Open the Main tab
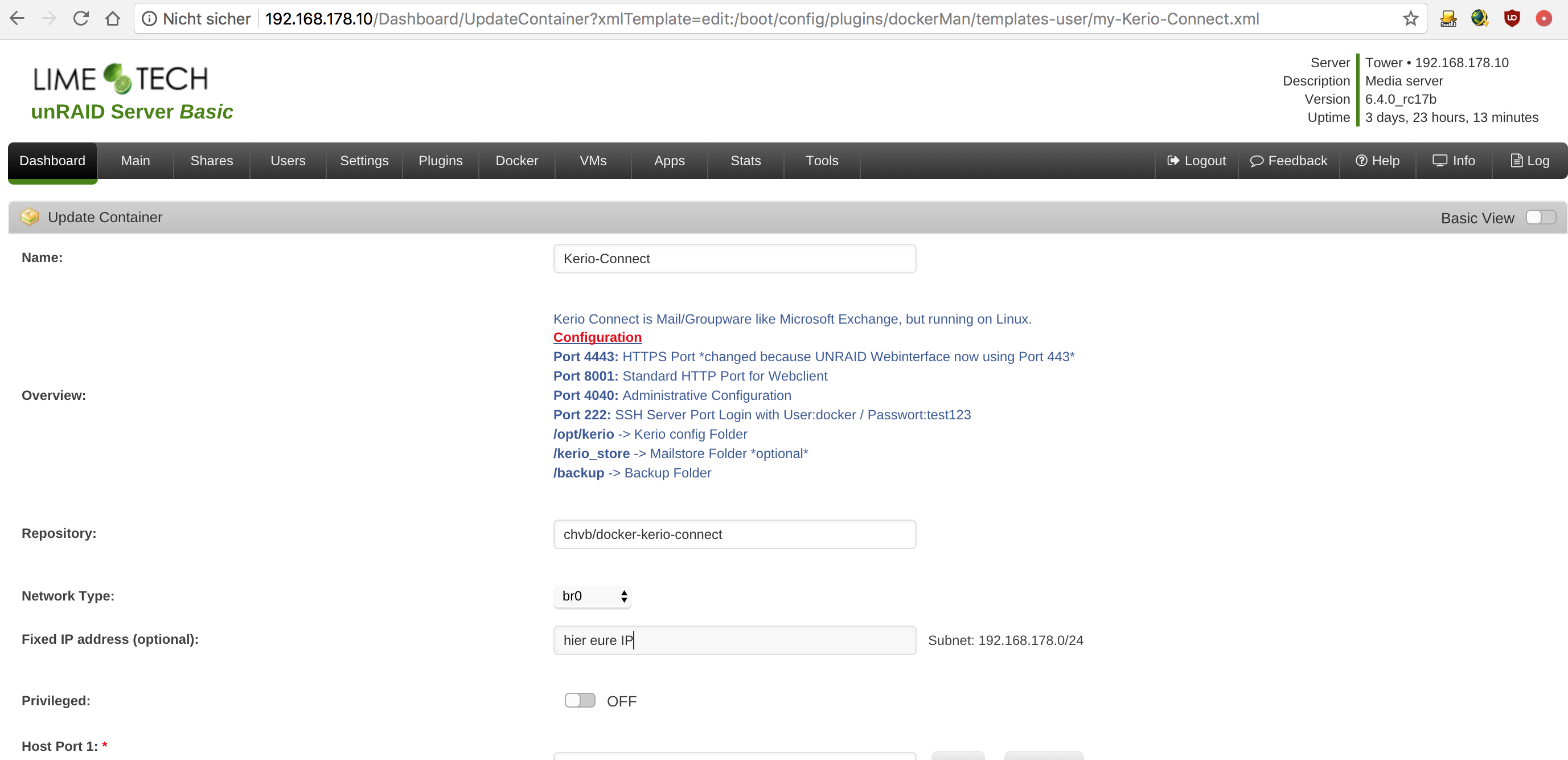Image resolution: width=1568 pixels, height=760 pixels. point(135,161)
